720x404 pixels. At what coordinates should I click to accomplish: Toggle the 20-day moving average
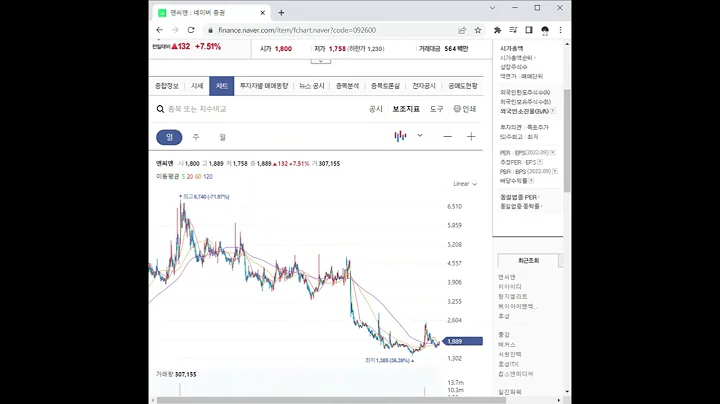[x=190, y=176]
